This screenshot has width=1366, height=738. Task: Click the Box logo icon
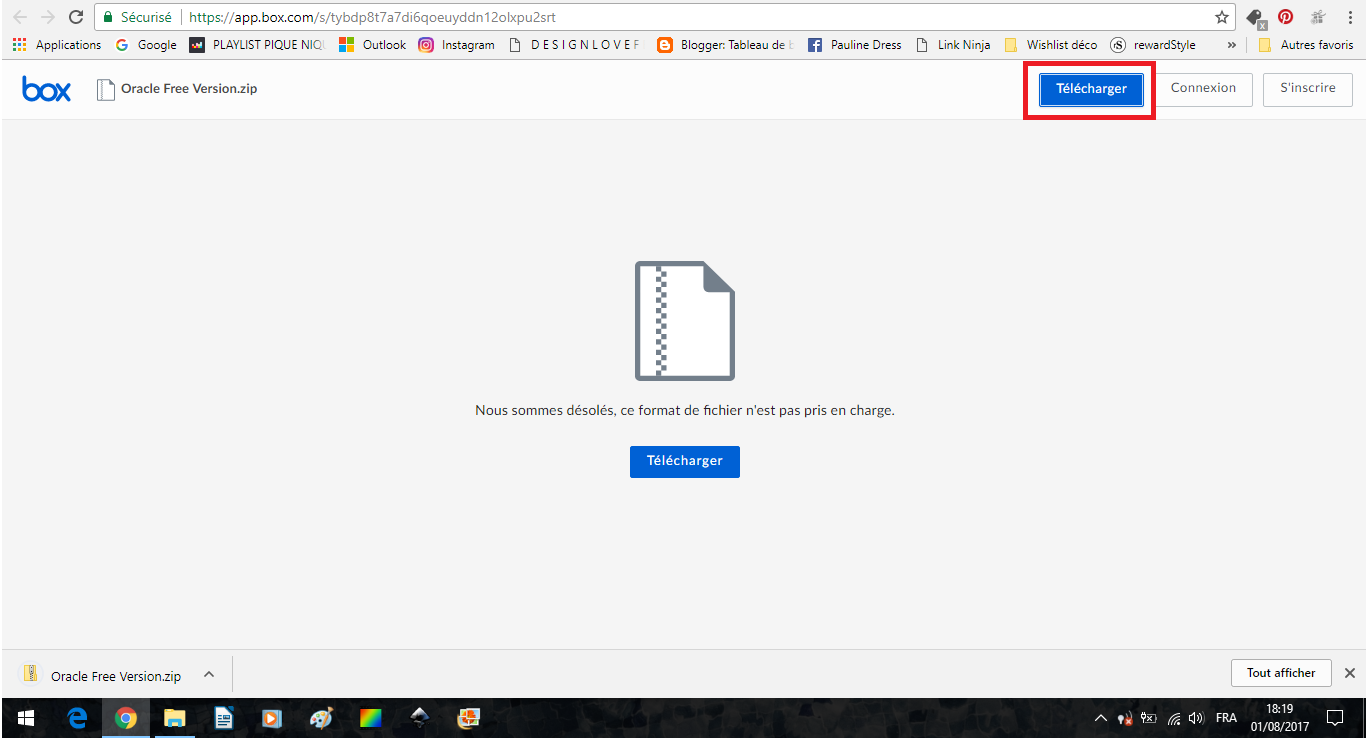click(x=46, y=89)
